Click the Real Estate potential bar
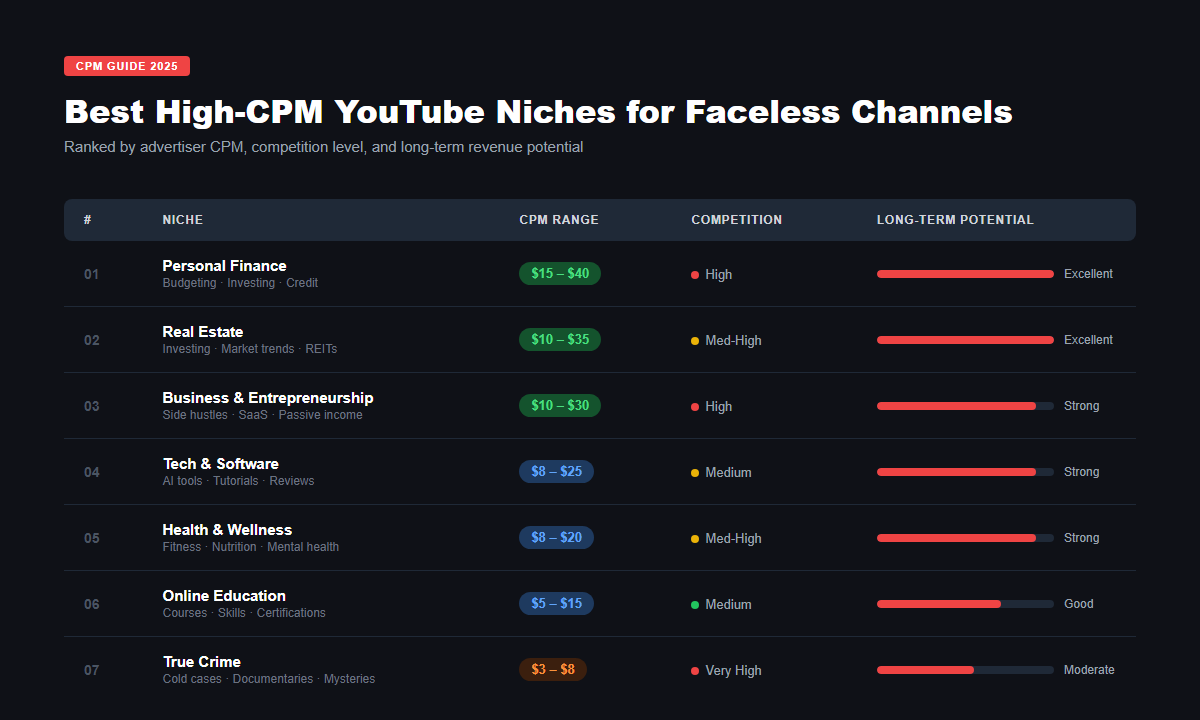The height and width of the screenshot is (720, 1200). pyautogui.click(x=965, y=340)
